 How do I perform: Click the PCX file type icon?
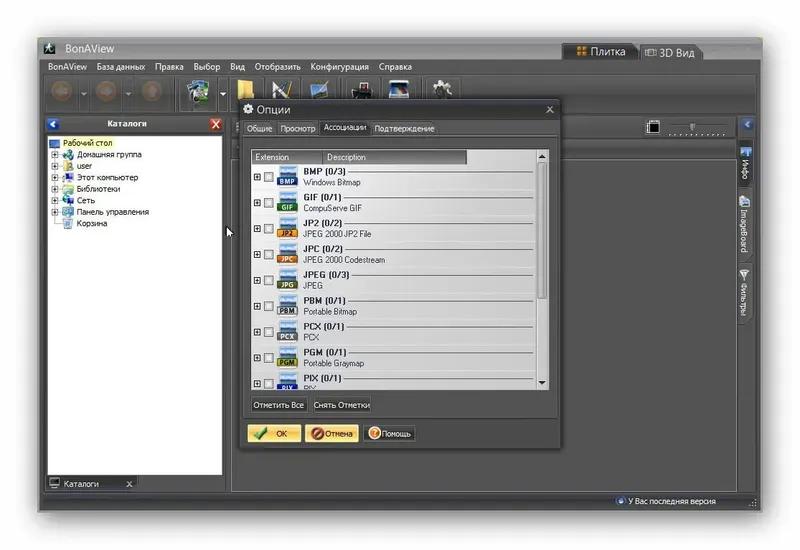tap(287, 332)
